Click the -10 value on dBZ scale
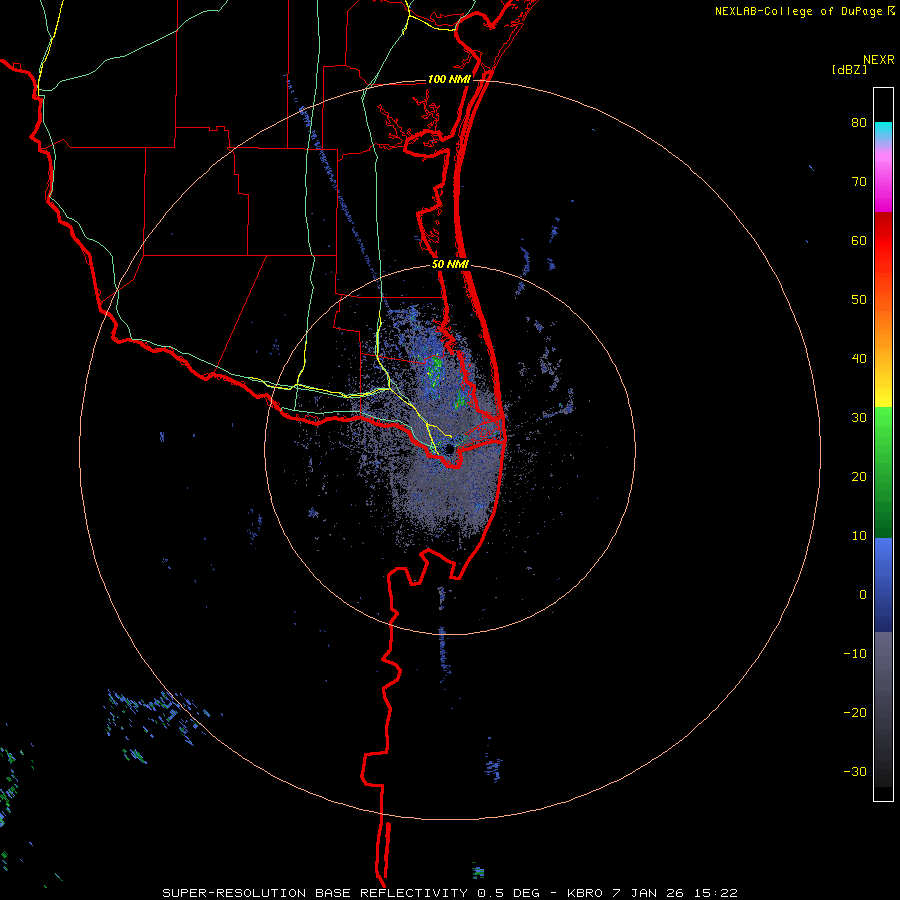The image size is (900, 900). point(855,653)
